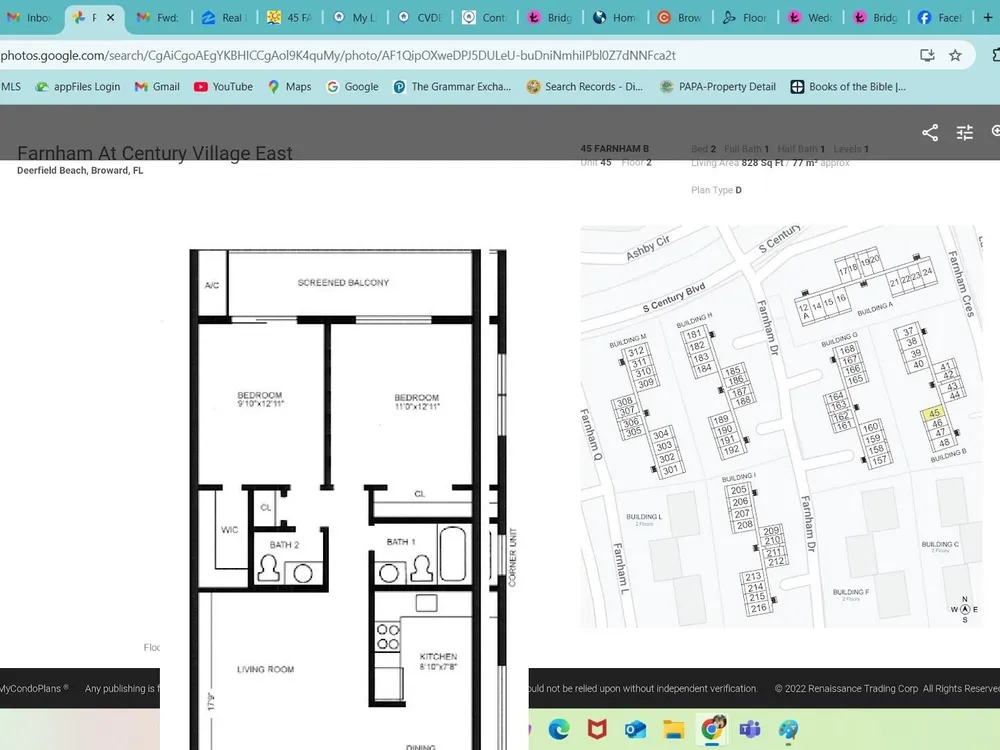Close the active Google Photos tab
1000x750 pixels.
tap(110, 18)
